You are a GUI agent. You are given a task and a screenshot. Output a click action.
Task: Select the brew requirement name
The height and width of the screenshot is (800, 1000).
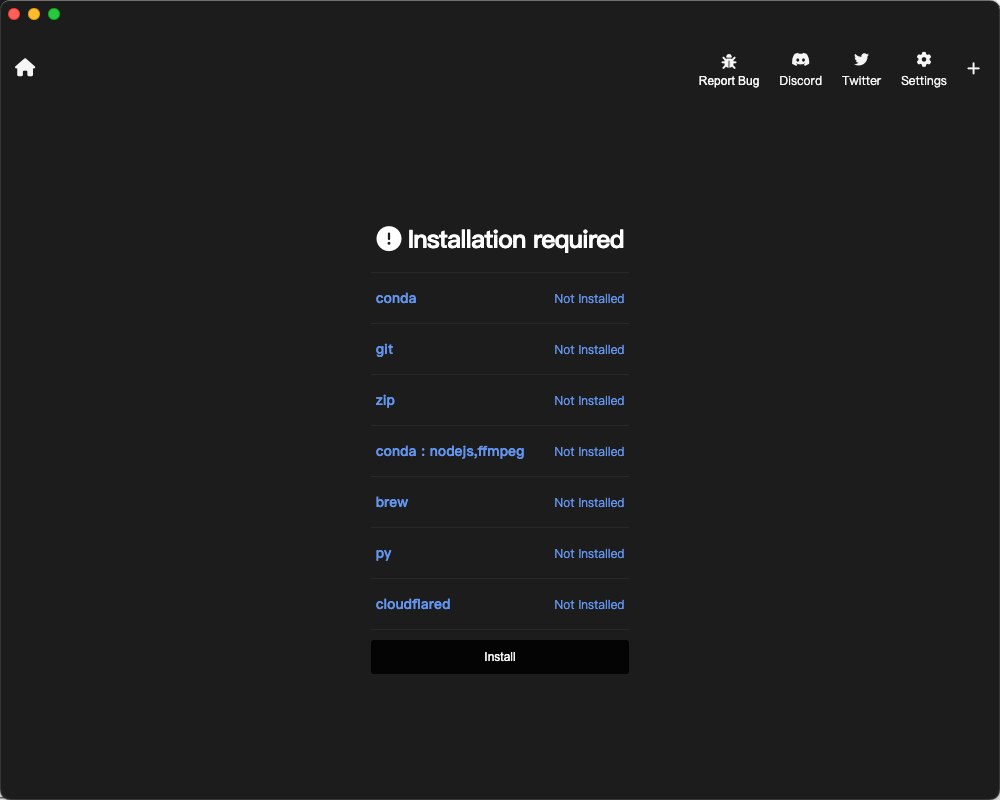(x=392, y=502)
